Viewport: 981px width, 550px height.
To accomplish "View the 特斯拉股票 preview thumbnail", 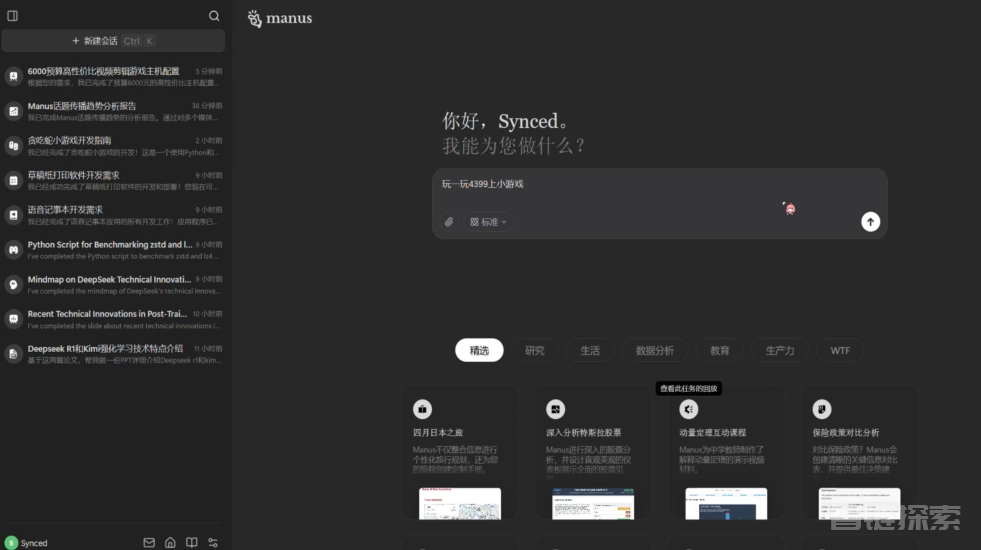I will [593, 504].
